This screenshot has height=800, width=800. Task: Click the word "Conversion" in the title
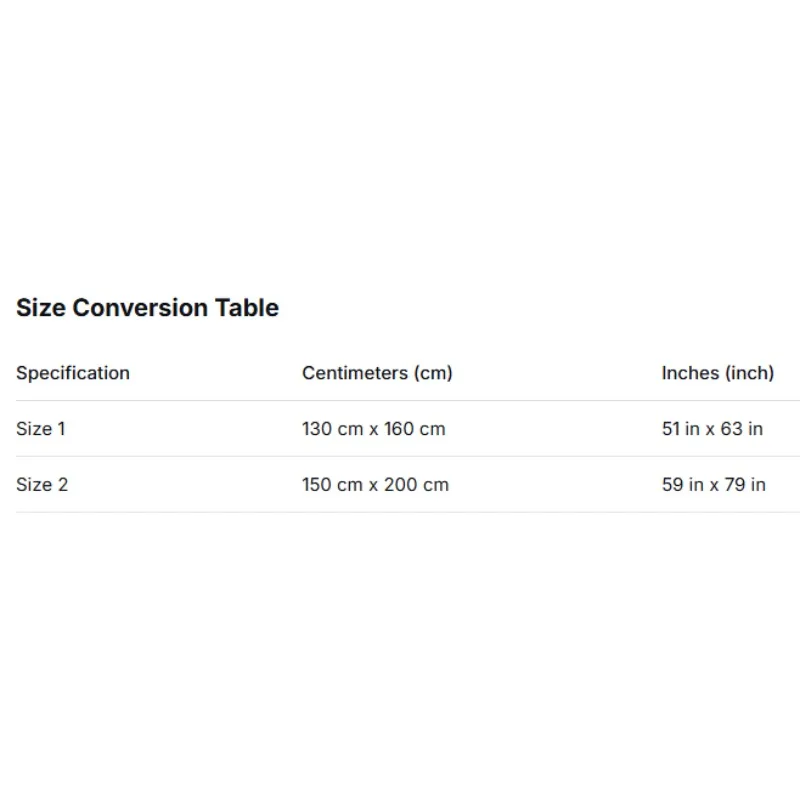pos(141,308)
